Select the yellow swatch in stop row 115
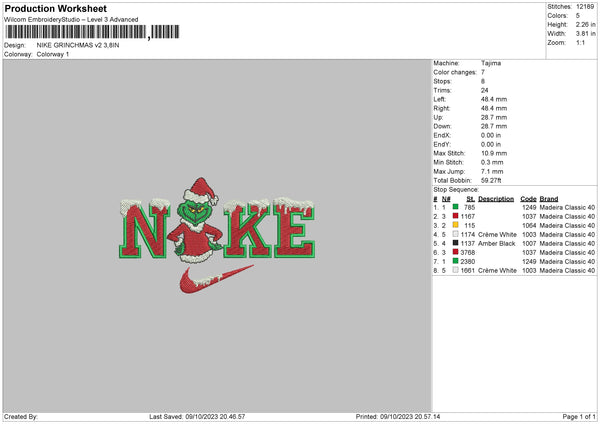 coord(455,225)
